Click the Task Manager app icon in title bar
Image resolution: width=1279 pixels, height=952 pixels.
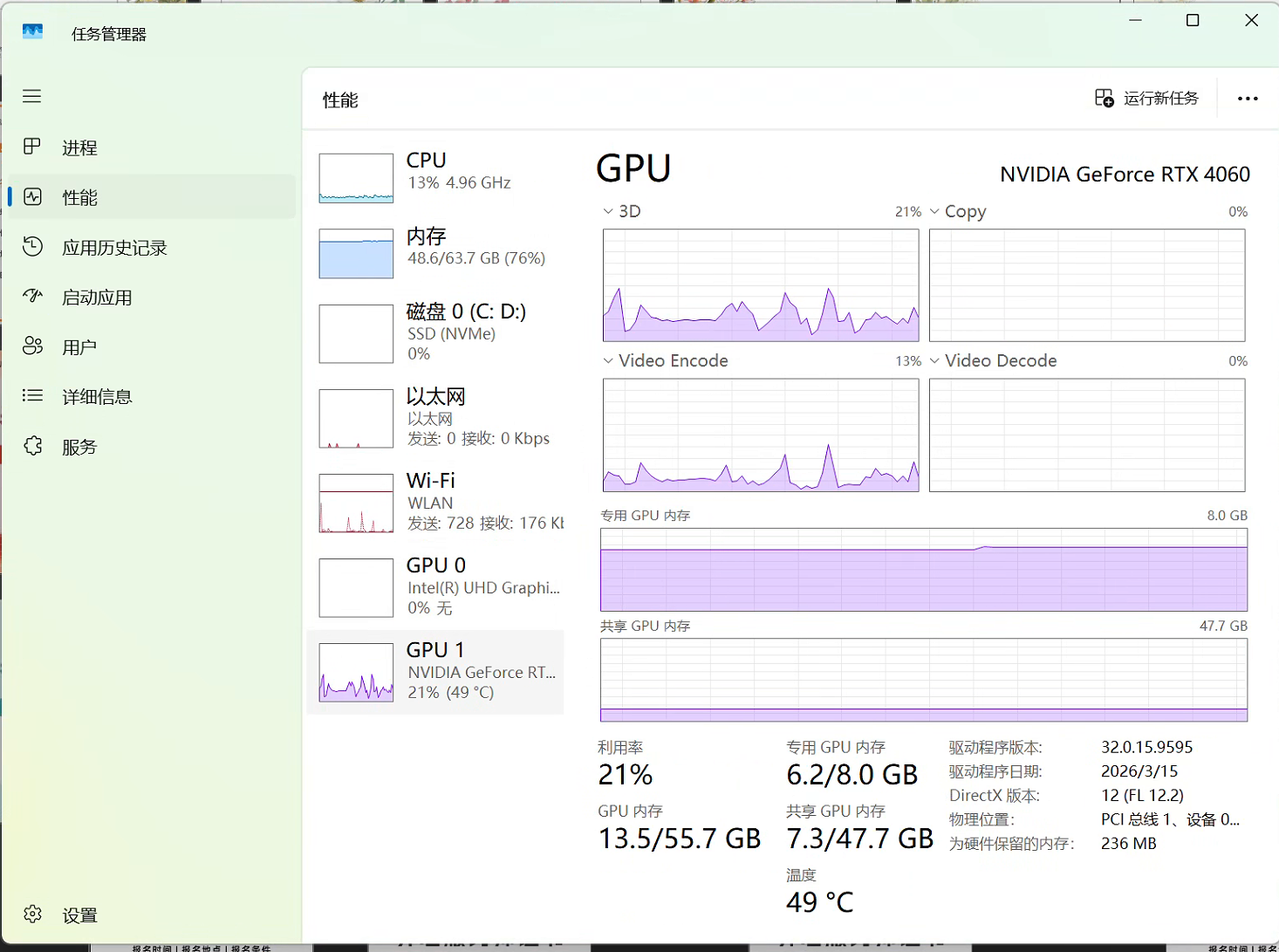(x=32, y=32)
